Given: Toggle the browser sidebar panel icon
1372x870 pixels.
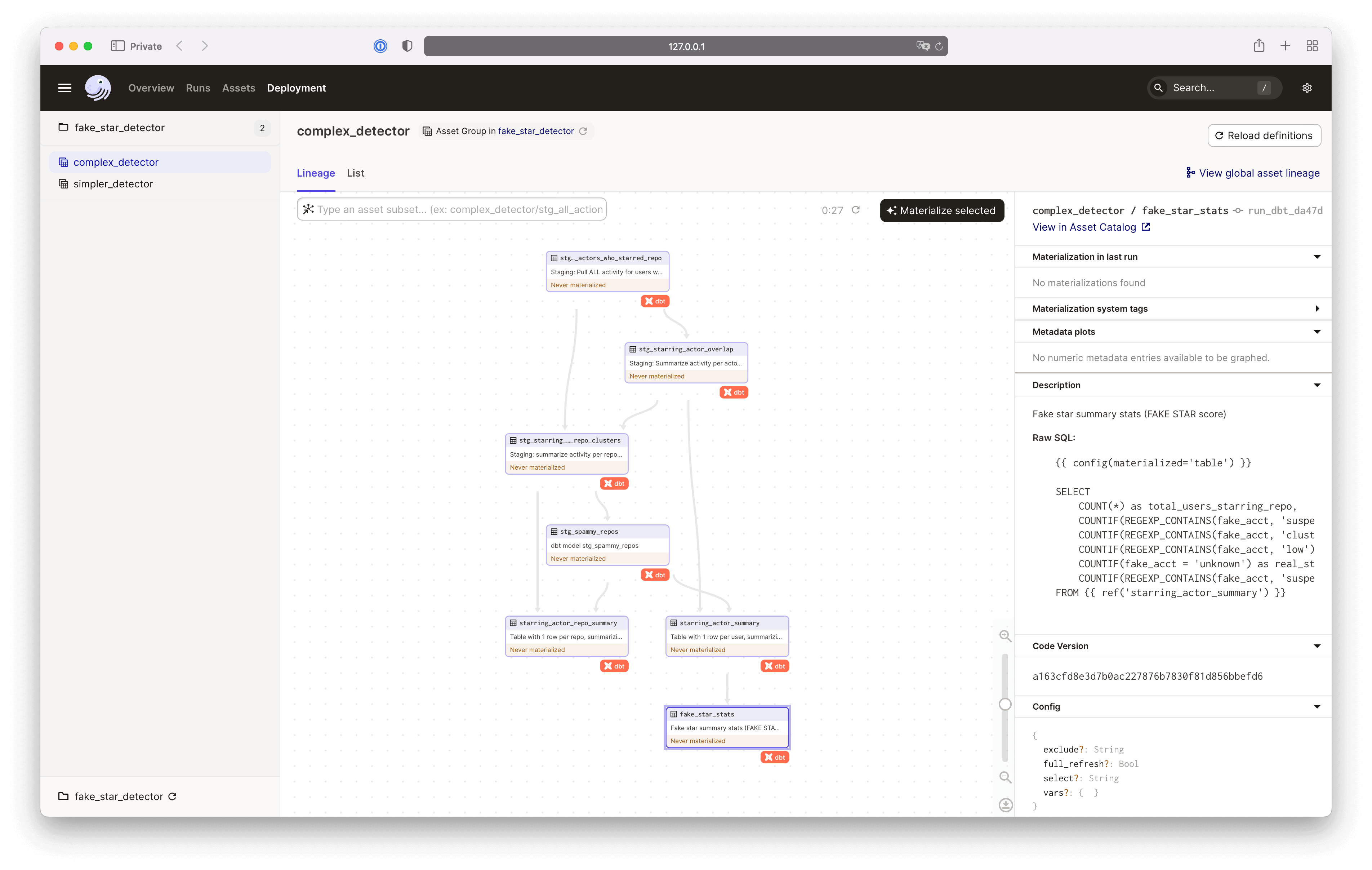Looking at the screenshot, I should click(117, 46).
